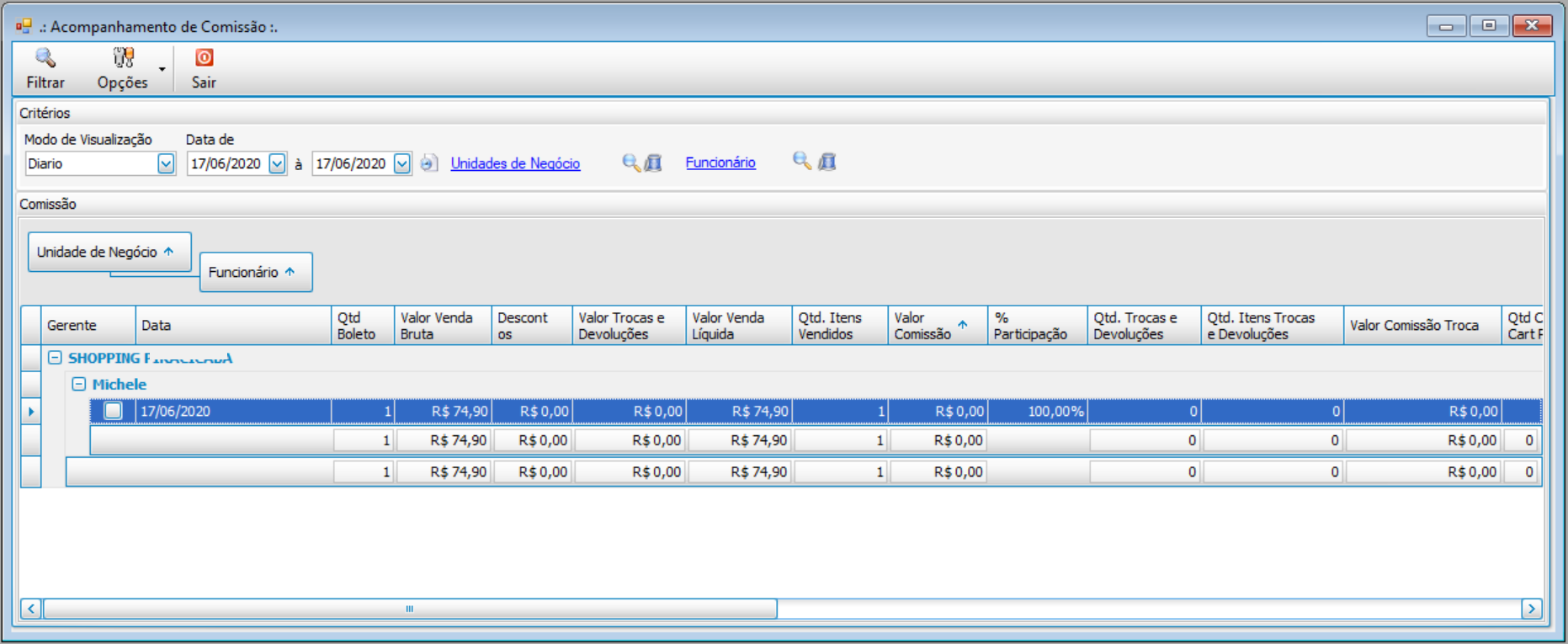
Task: Click magnifier icon next to Funcionário link
Action: click(x=801, y=161)
